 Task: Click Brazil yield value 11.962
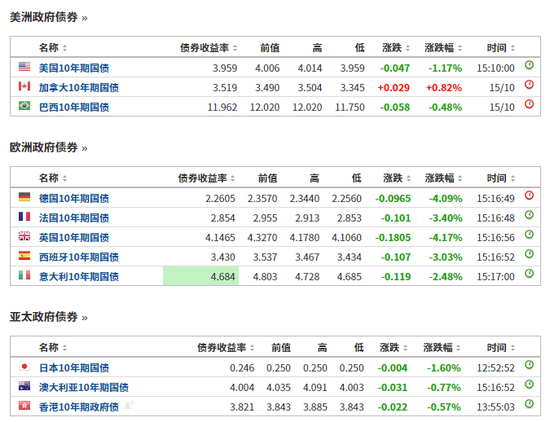point(222,107)
